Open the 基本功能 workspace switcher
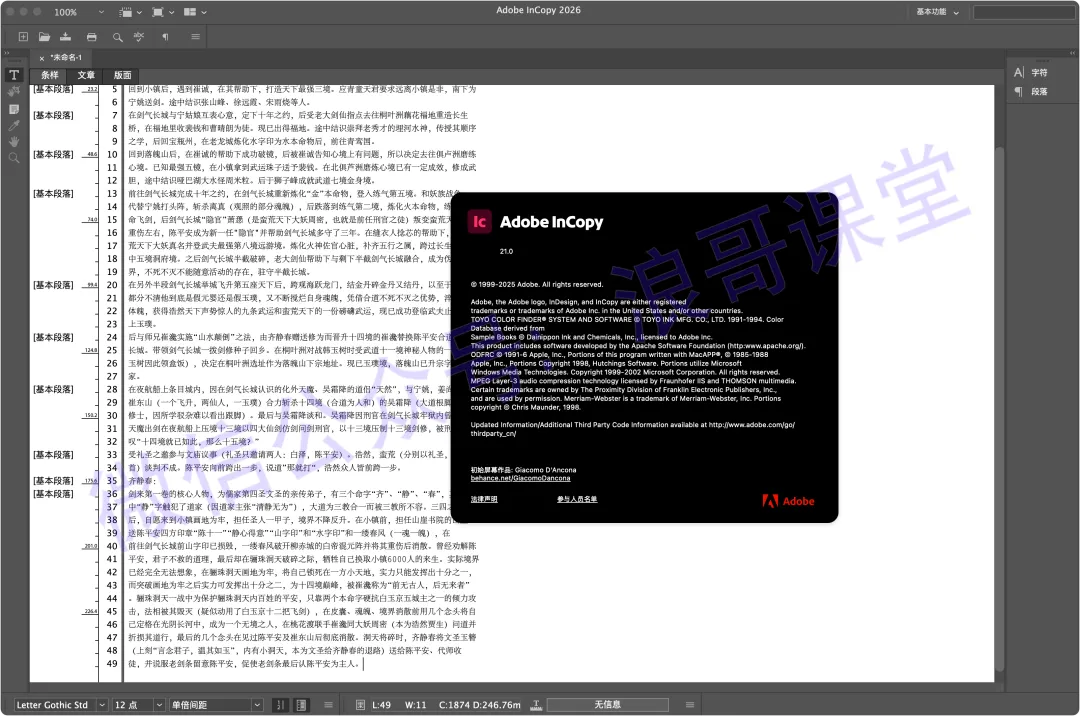 click(937, 12)
